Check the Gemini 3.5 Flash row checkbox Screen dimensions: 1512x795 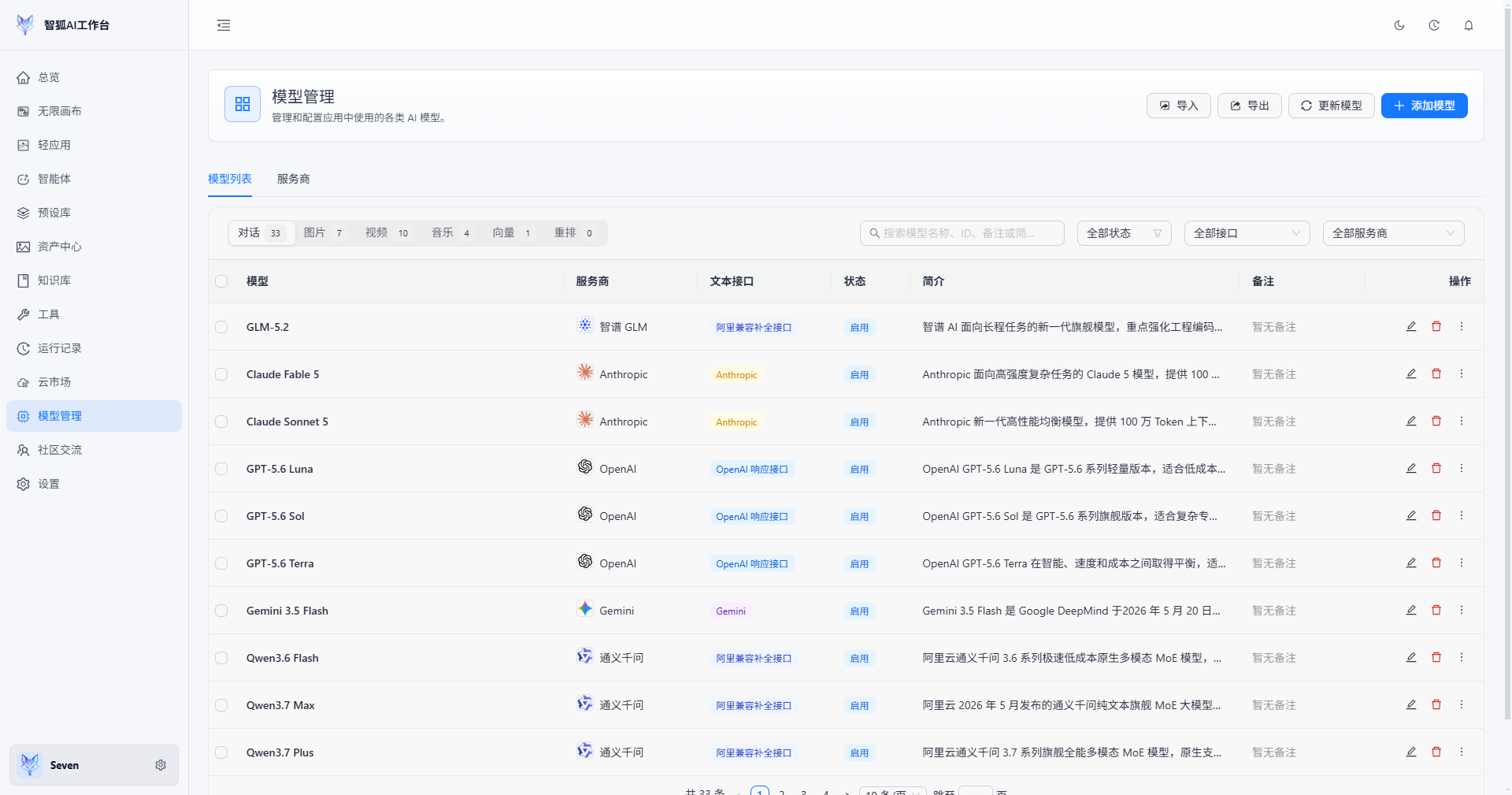tap(221, 611)
